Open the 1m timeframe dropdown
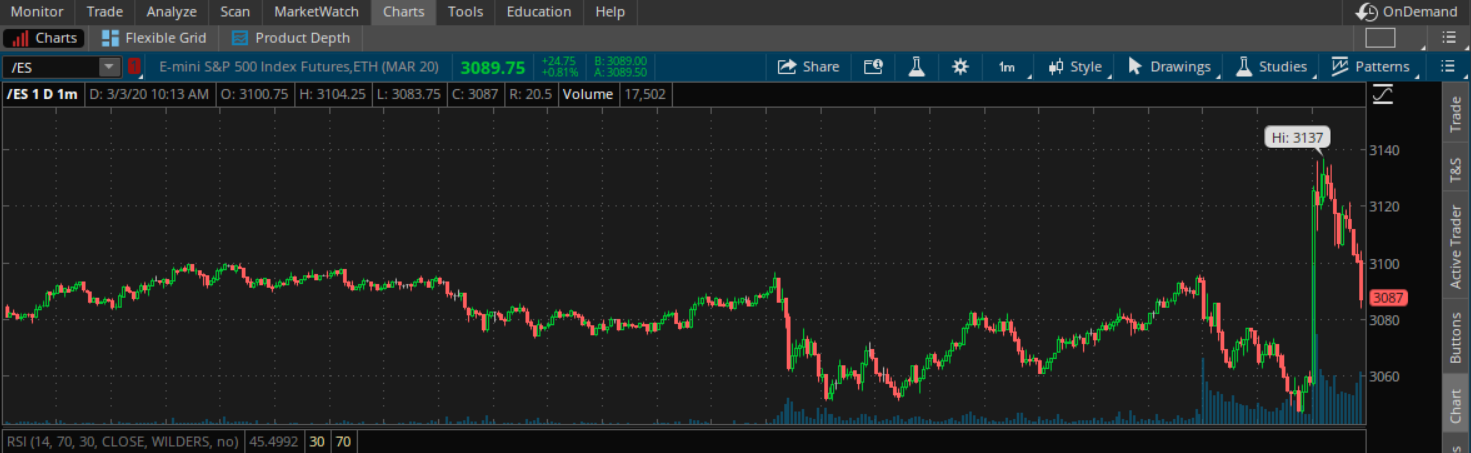This screenshot has height=453, width=1471. [x=1006, y=66]
